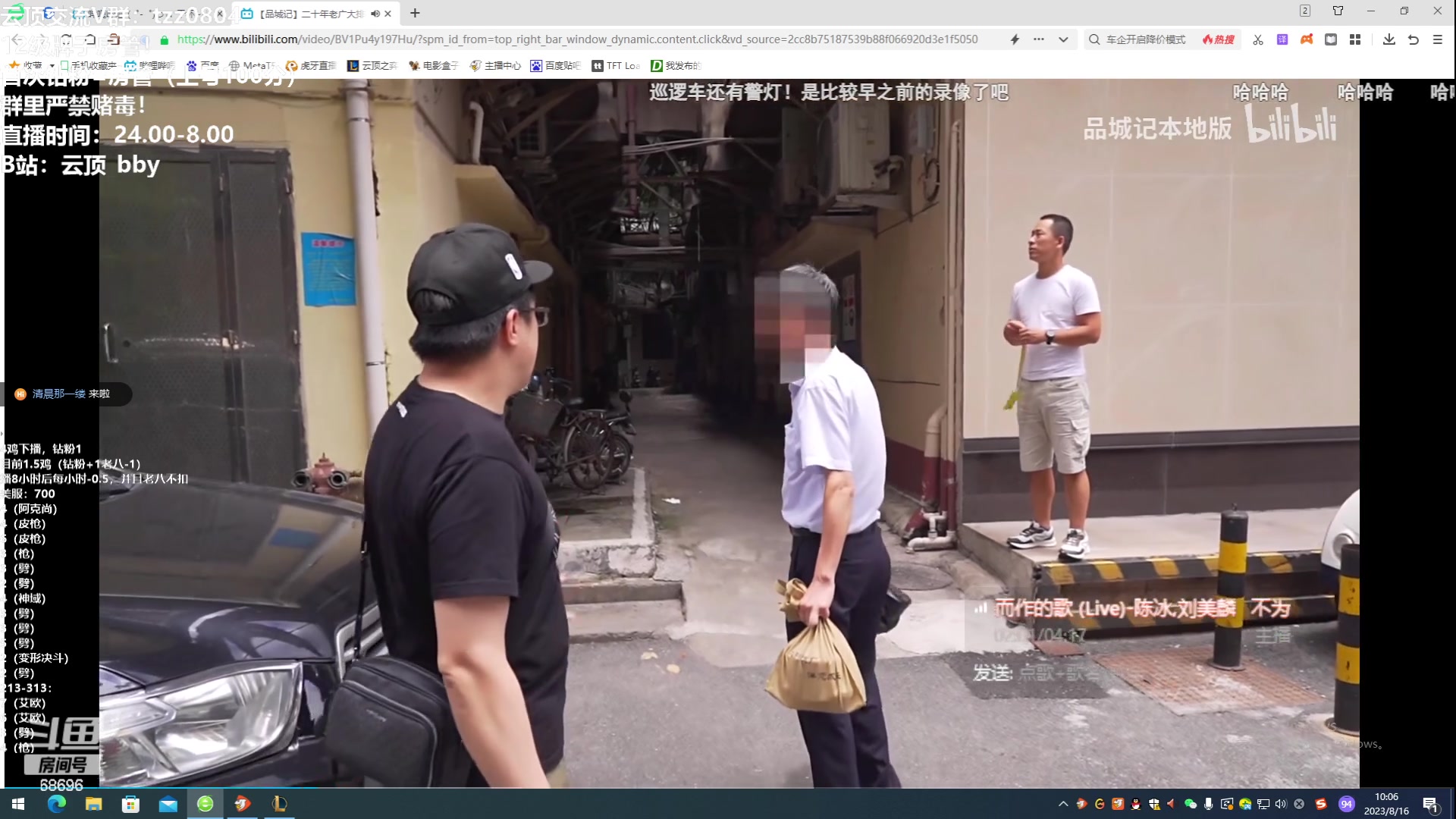The width and height of the screenshot is (1456, 819).
Task: Open the volume speaker tray icon
Action: 1281,804
